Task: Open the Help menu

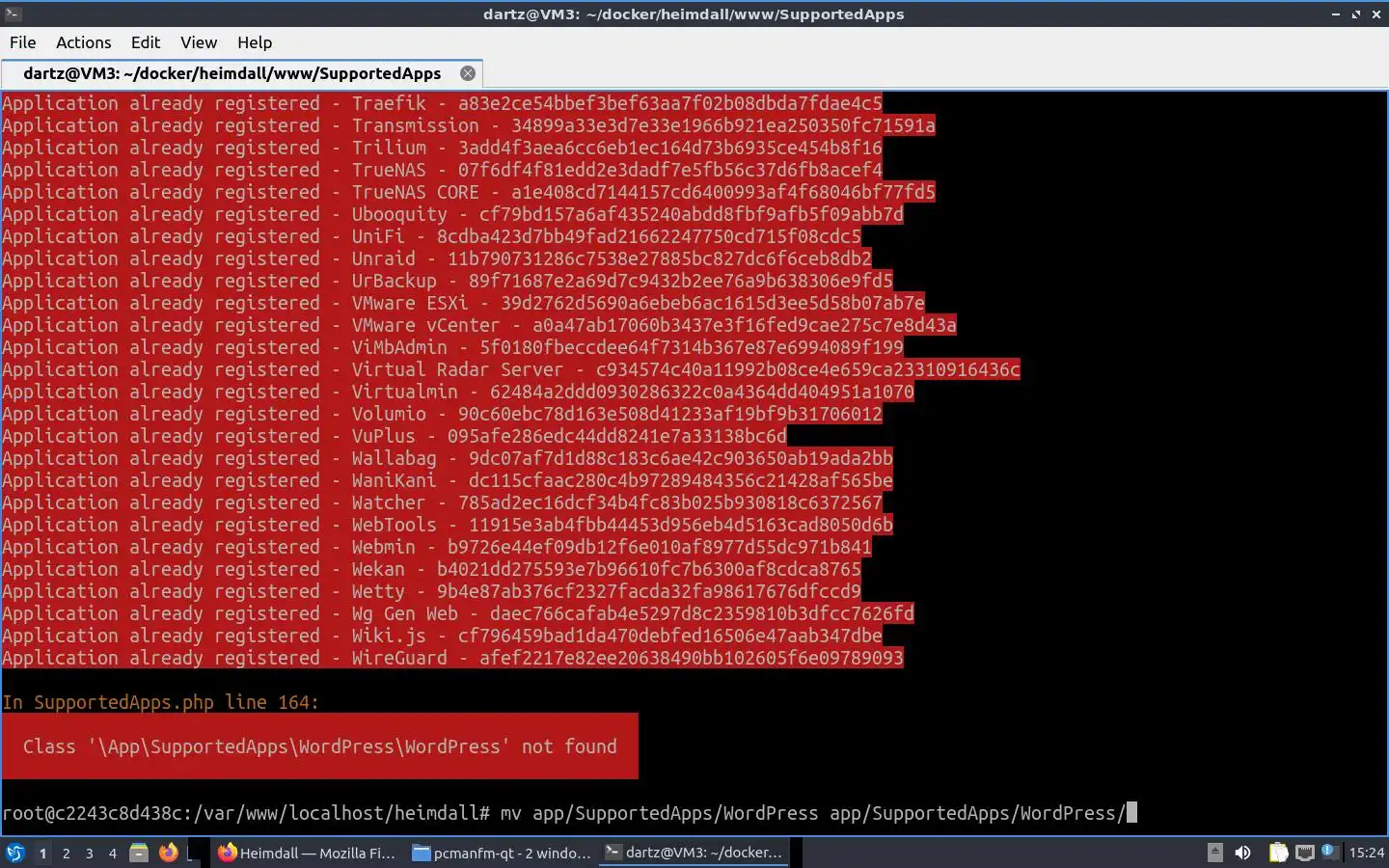Action: pyautogui.click(x=255, y=42)
